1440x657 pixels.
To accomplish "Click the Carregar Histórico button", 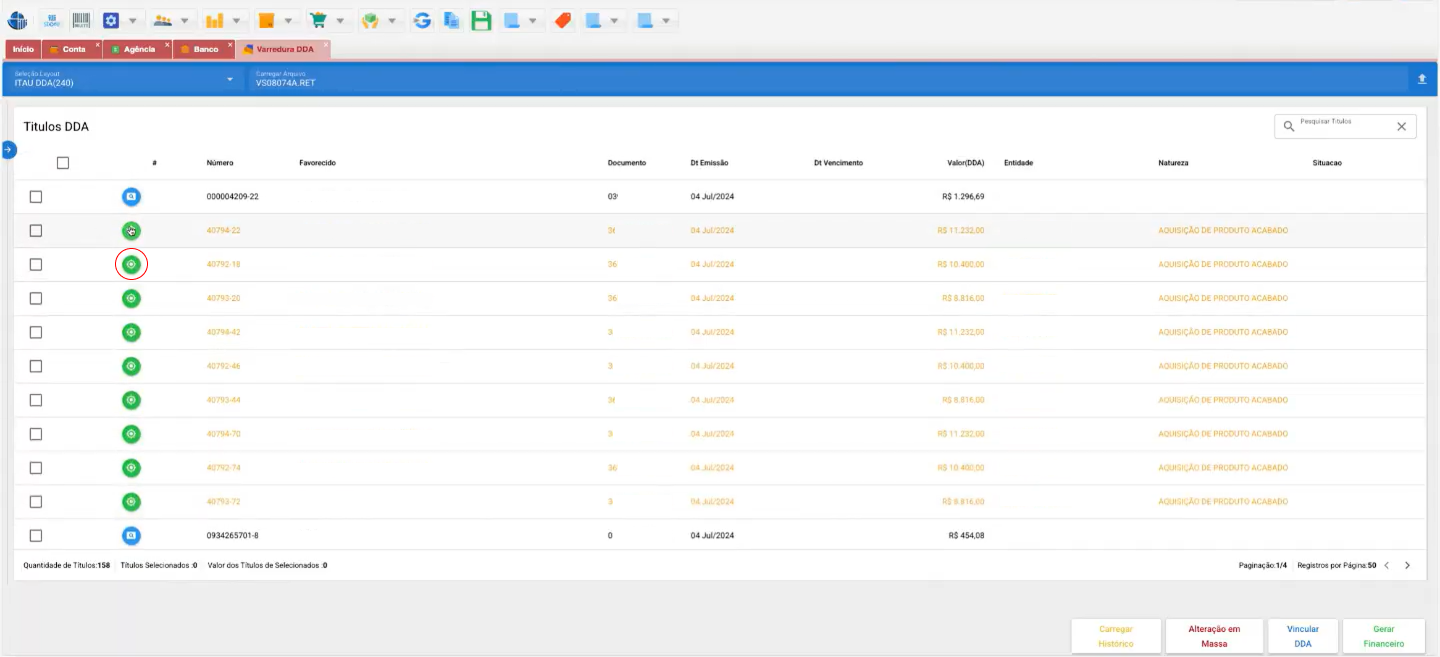I will 1116,636.
